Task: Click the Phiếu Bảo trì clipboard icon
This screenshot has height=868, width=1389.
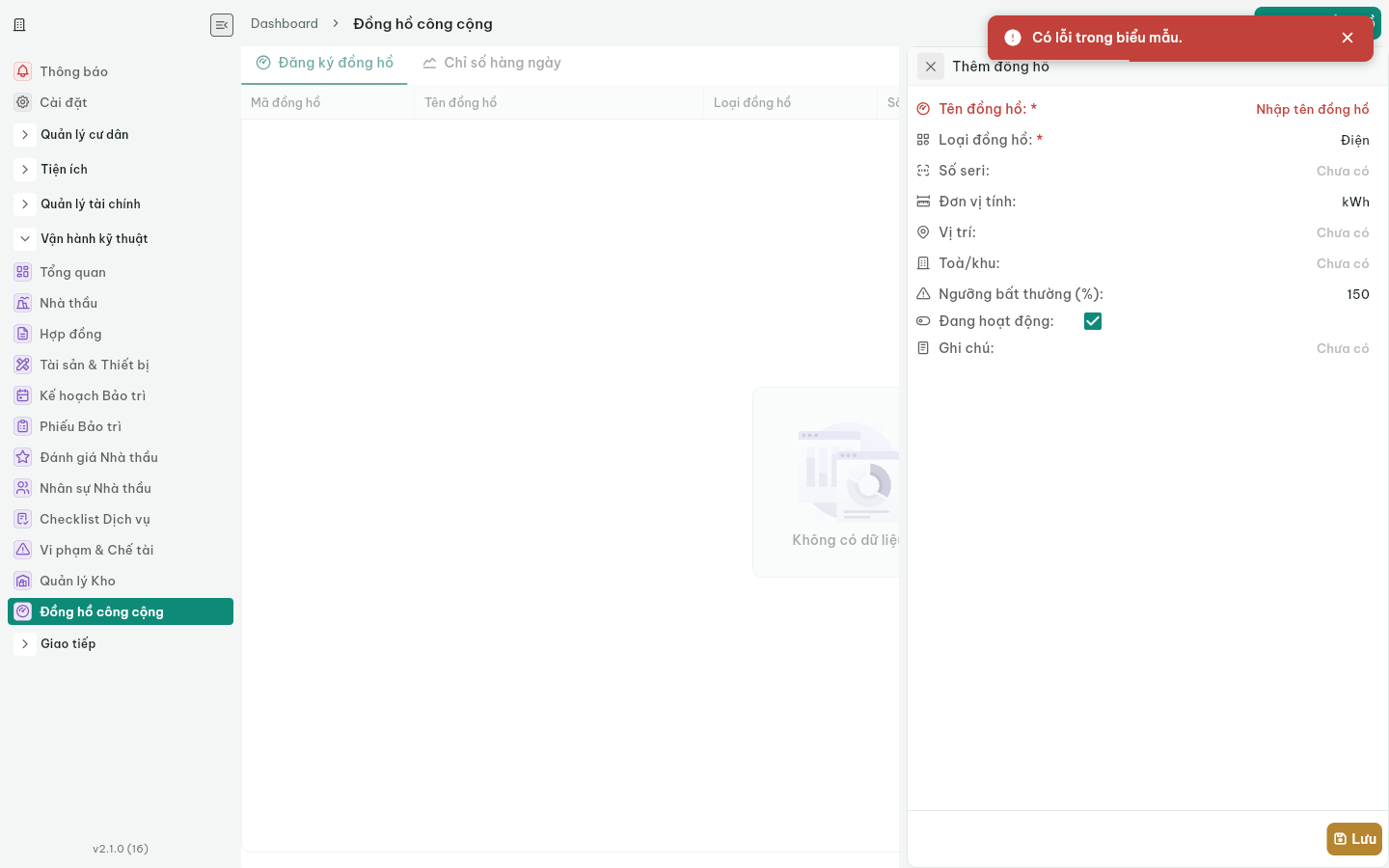Action: pyautogui.click(x=23, y=426)
